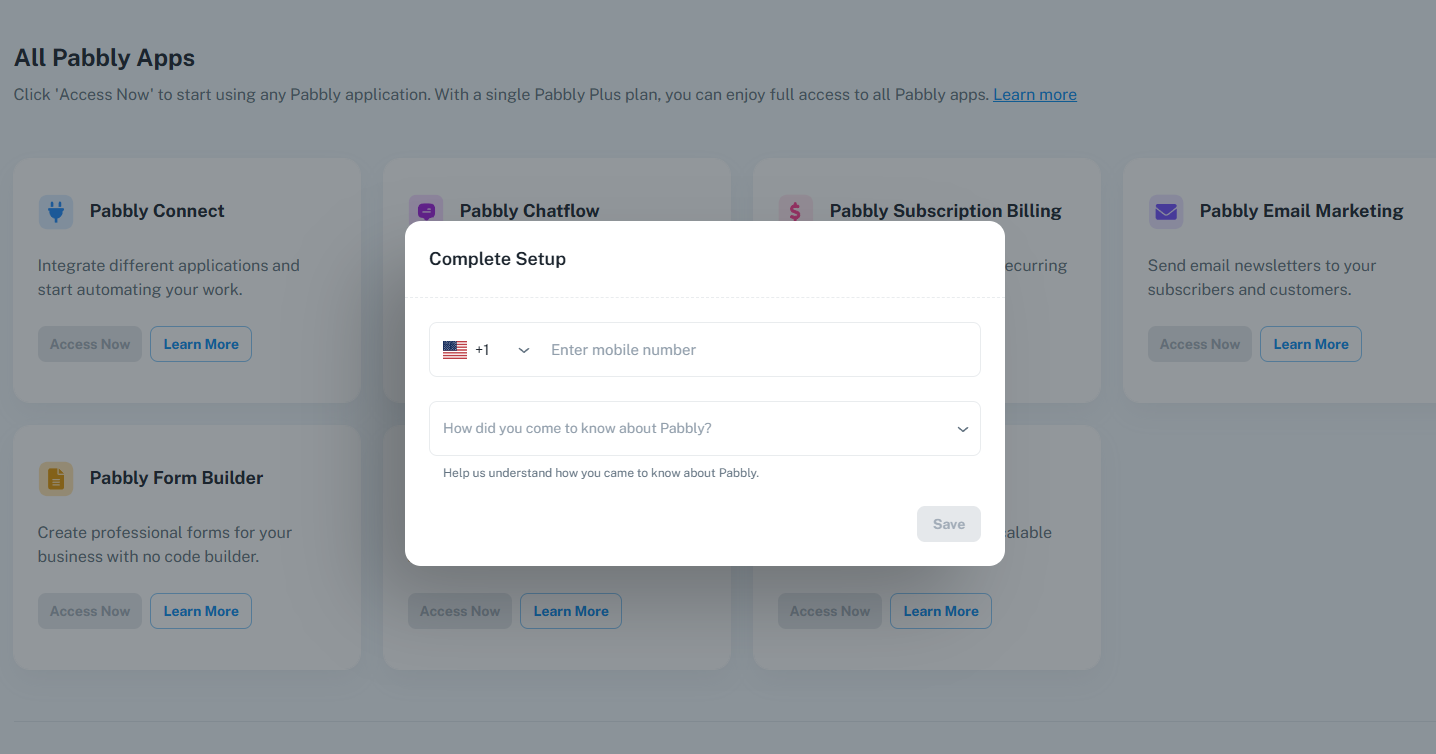The image size is (1436, 754).
Task: Click the Save button in Complete Setup
Action: point(948,524)
